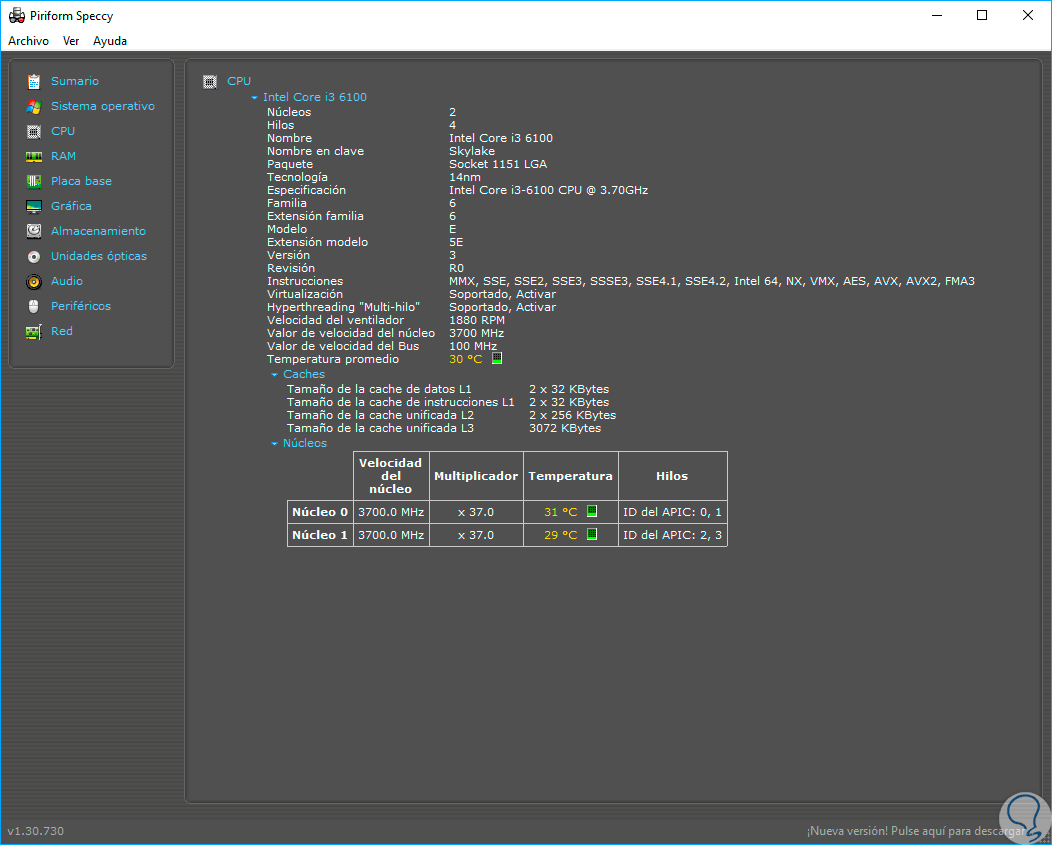The width and height of the screenshot is (1052, 845).
Task: Go to the CPU section in sidebar
Action: click(x=63, y=131)
